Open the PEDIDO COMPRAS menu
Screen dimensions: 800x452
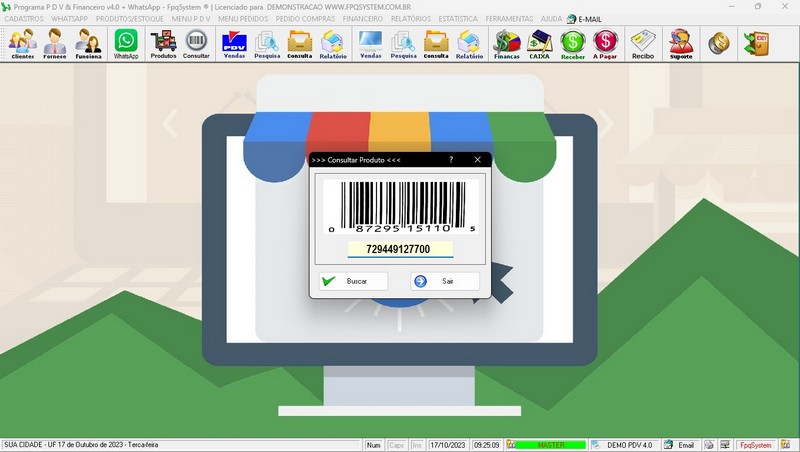pyautogui.click(x=305, y=19)
